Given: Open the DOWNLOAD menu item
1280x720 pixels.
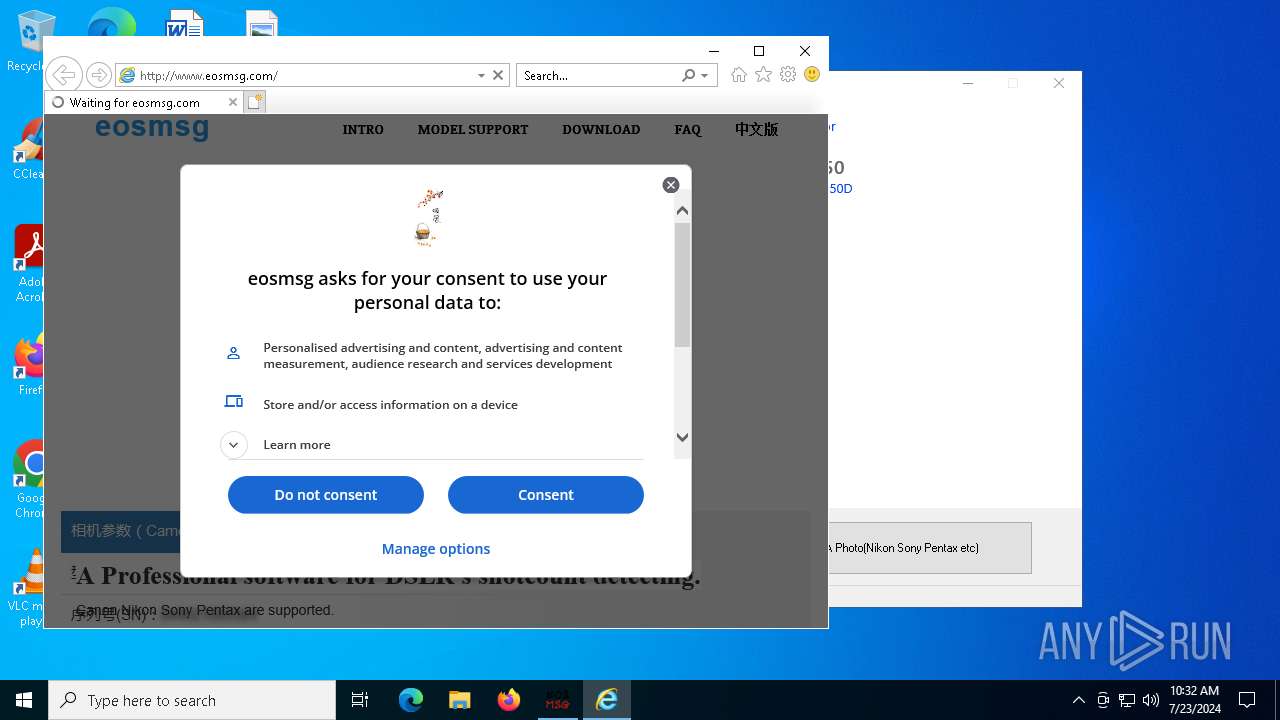Looking at the screenshot, I should point(601,129).
